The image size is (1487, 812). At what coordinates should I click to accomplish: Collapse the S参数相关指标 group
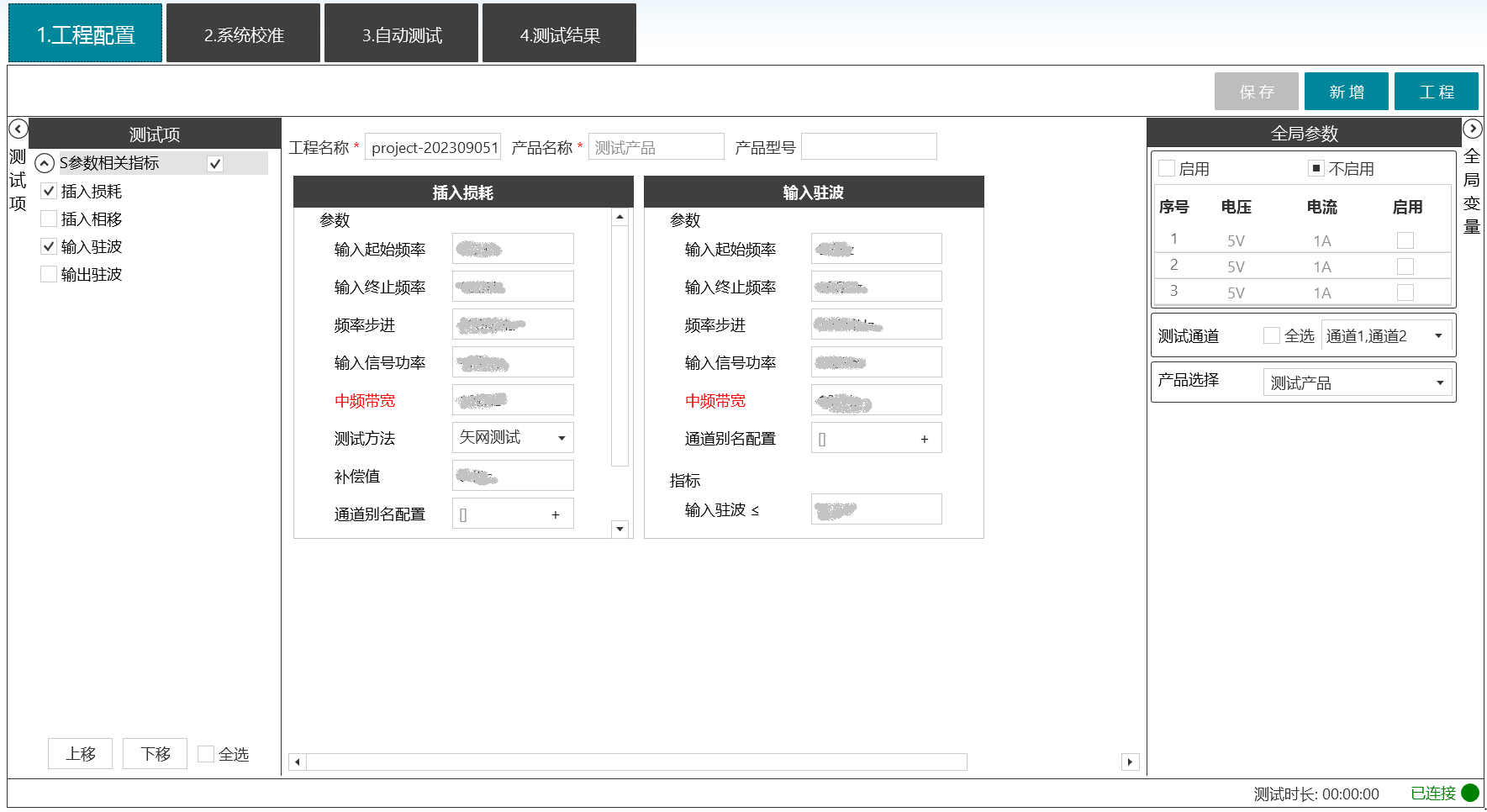[45, 163]
